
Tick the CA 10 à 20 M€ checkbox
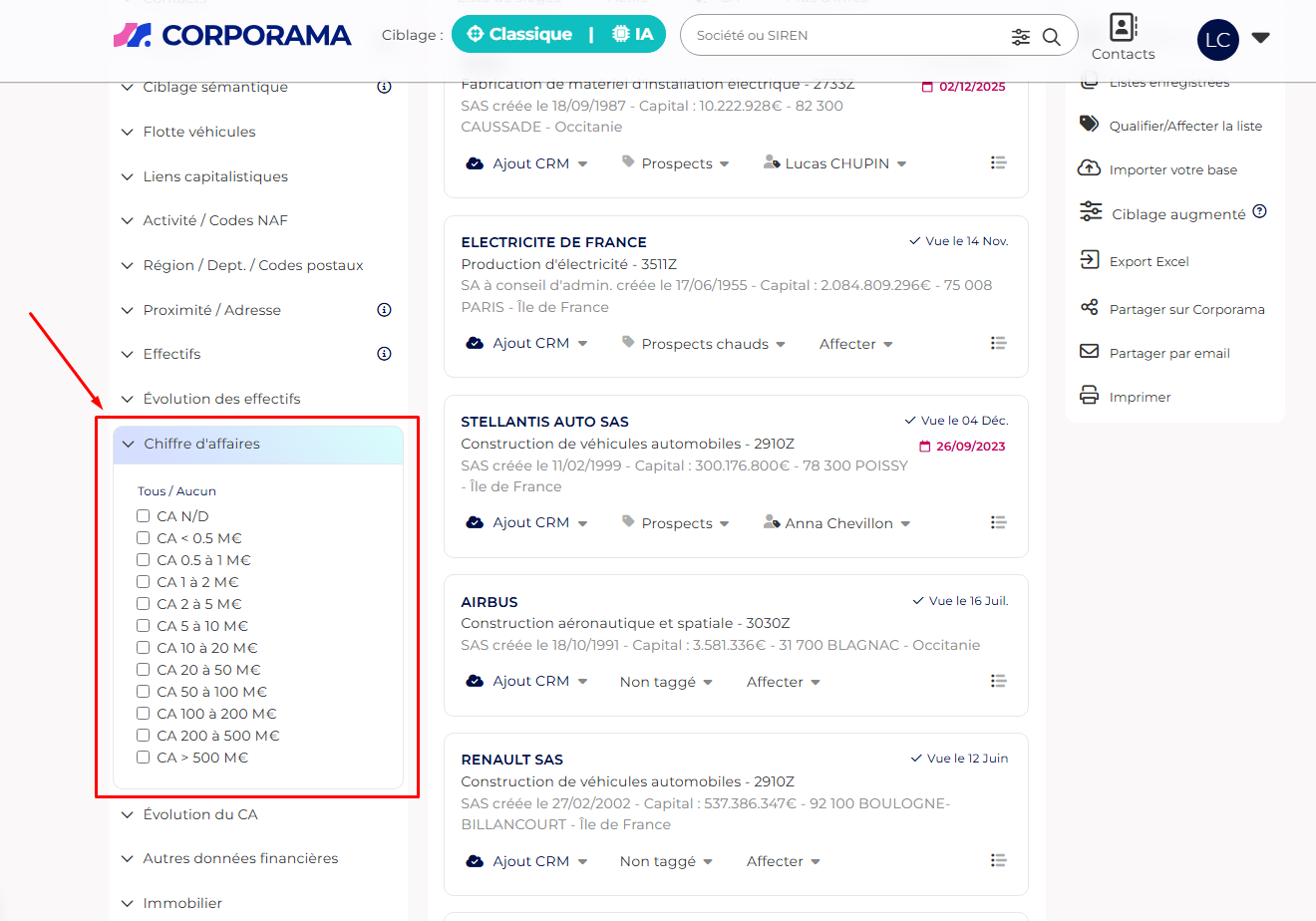[144, 648]
